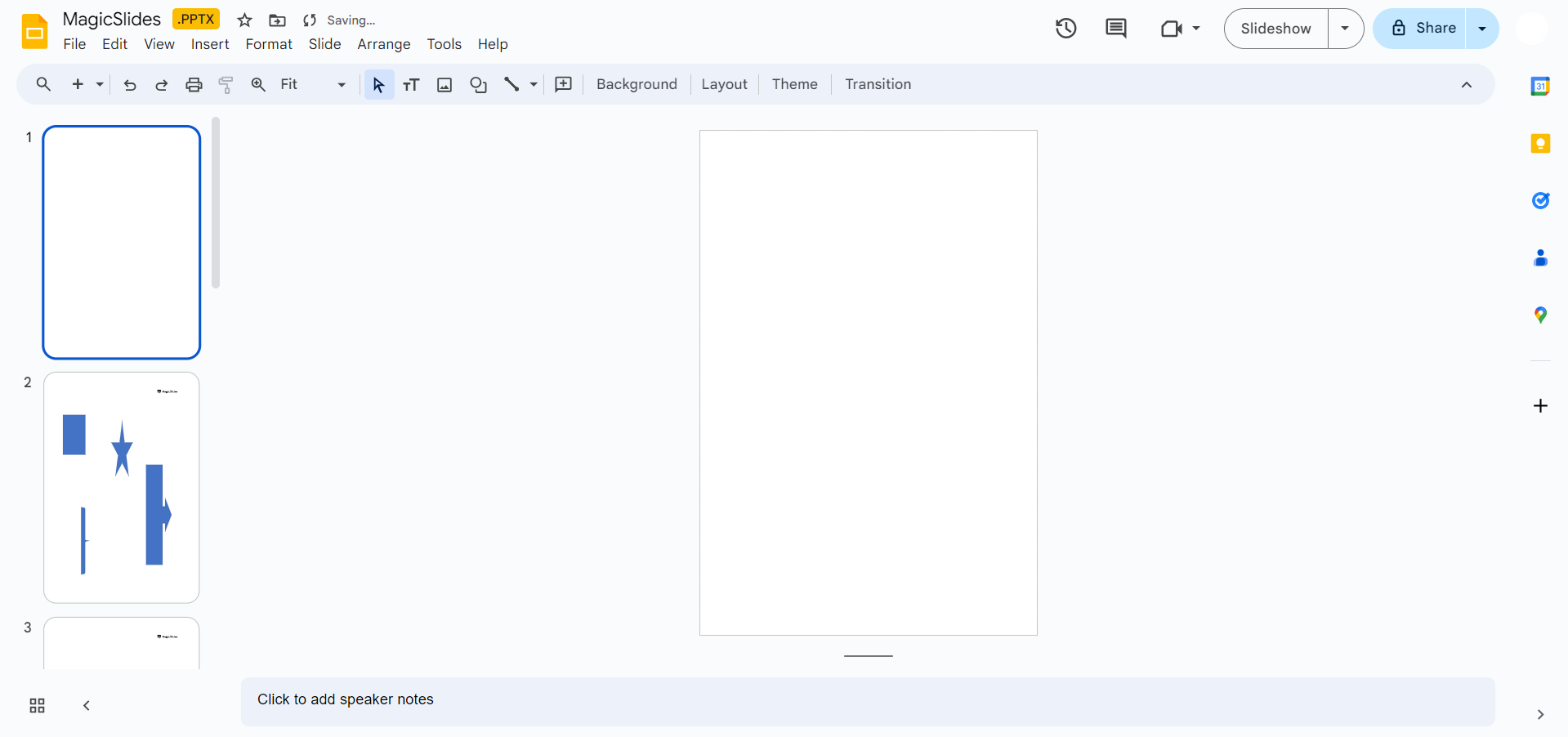The width and height of the screenshot is (1568, 737).
Task: Open the Edit menu
Action: [114, 44]
